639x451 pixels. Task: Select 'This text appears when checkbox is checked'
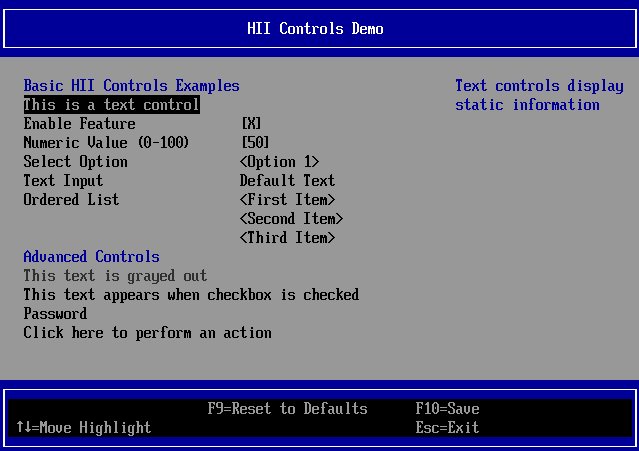click(x=191, y=295)
